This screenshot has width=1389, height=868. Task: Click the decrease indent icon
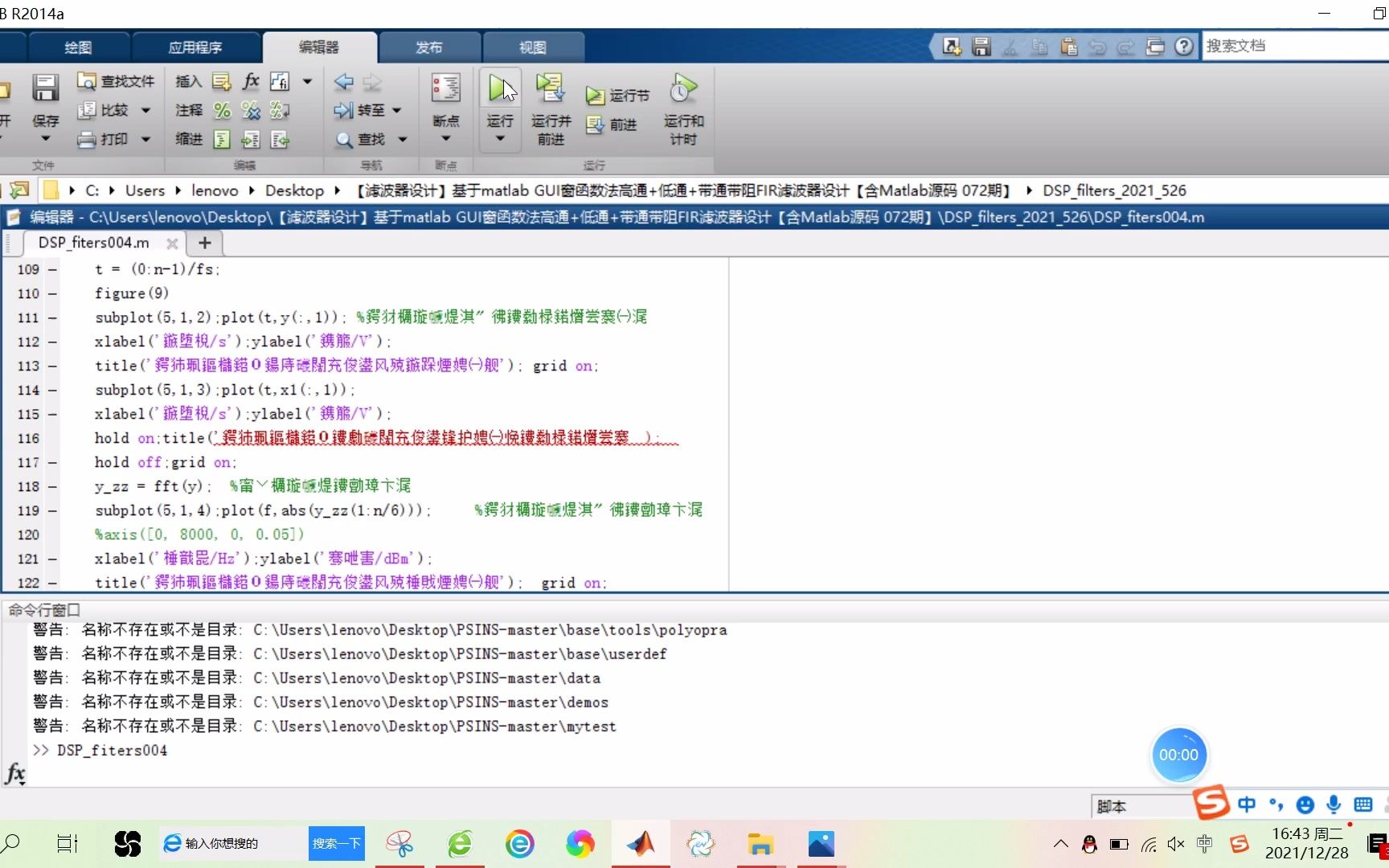pos(279,140)
